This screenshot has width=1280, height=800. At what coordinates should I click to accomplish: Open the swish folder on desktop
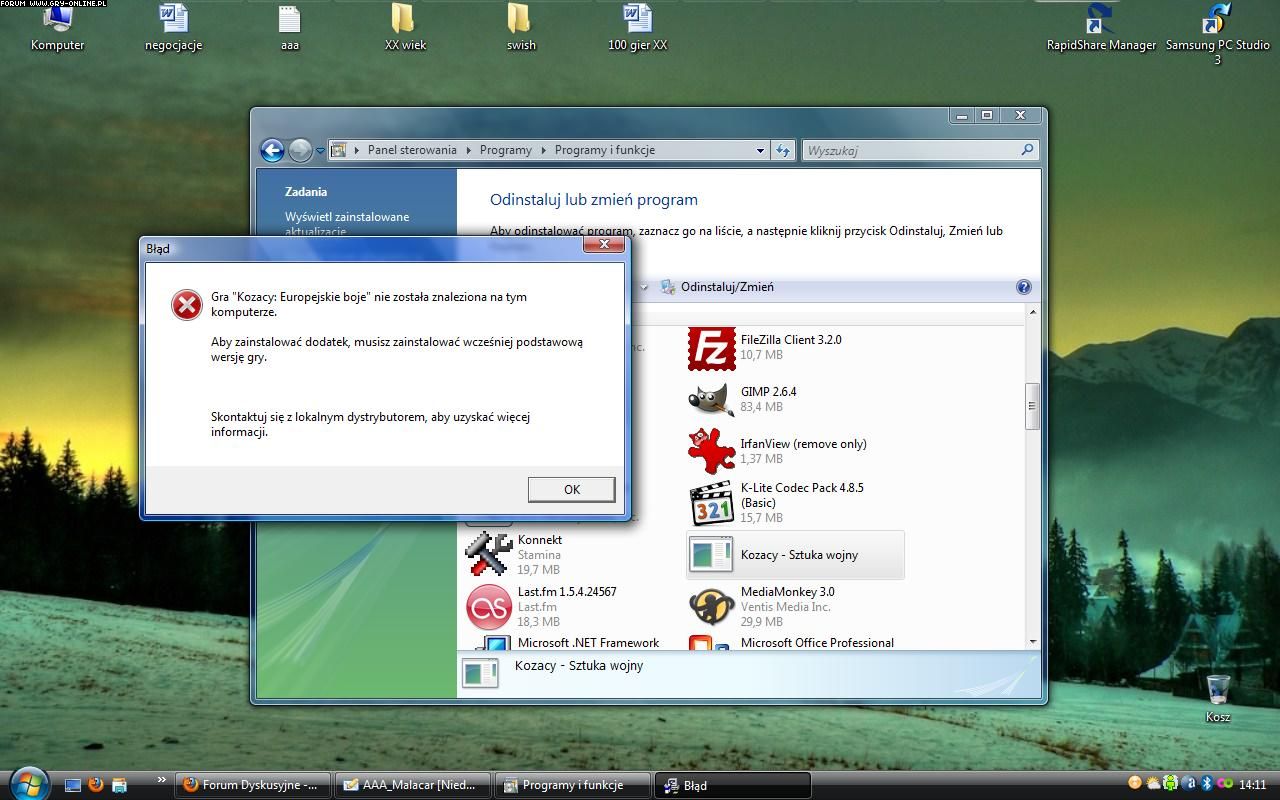click(x=521, y=28)
